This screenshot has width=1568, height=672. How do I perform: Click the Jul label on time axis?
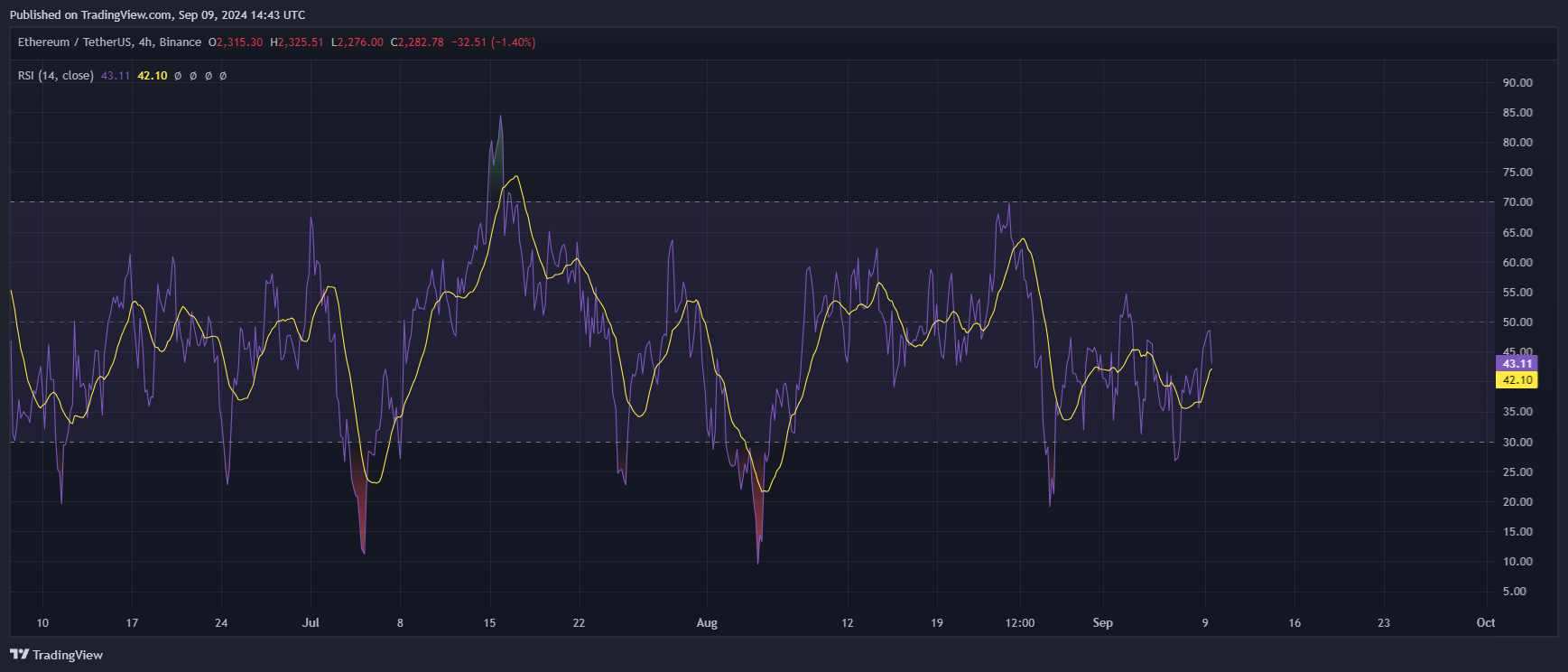311,623
